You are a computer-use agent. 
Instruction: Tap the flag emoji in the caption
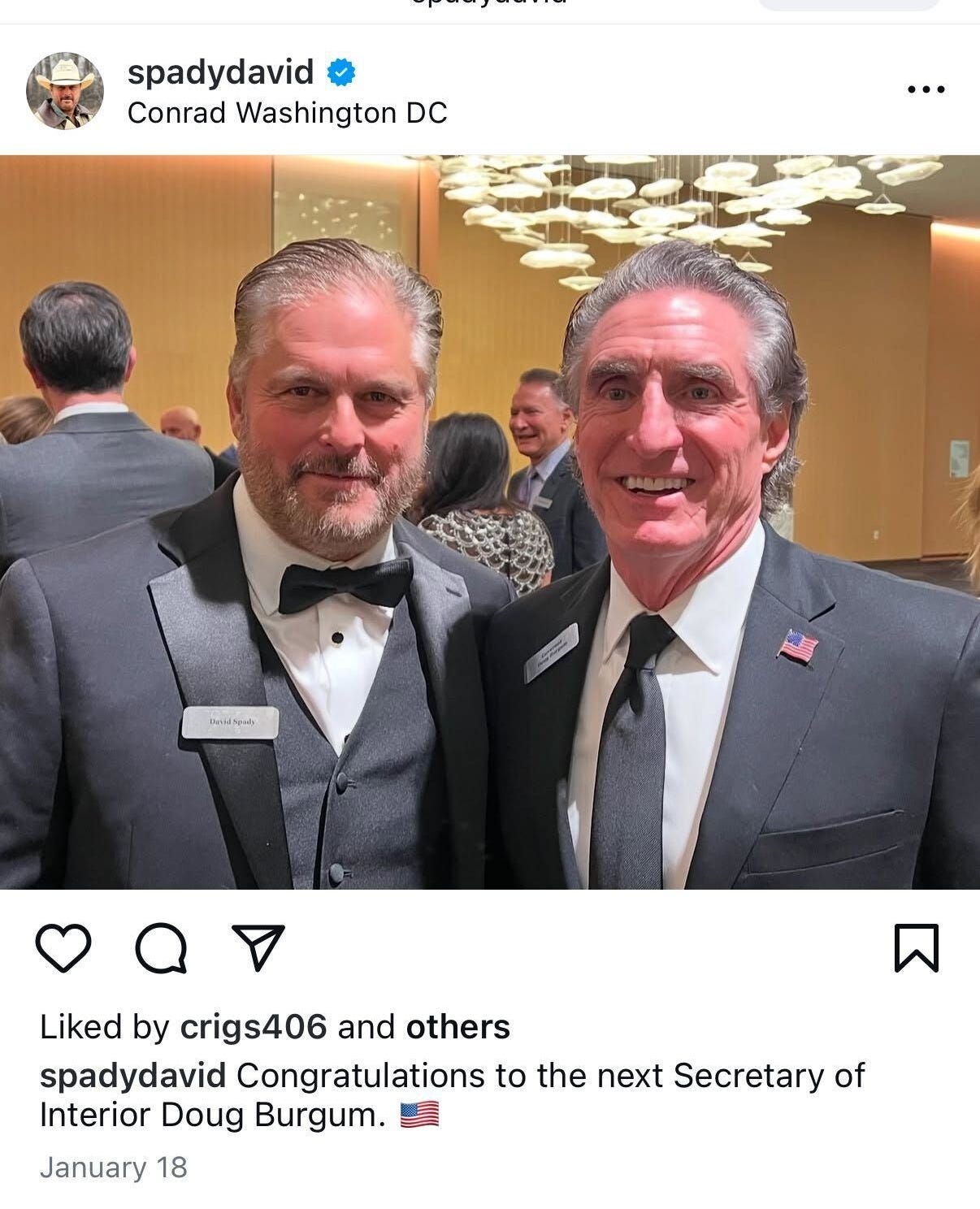click(419, 1115)
